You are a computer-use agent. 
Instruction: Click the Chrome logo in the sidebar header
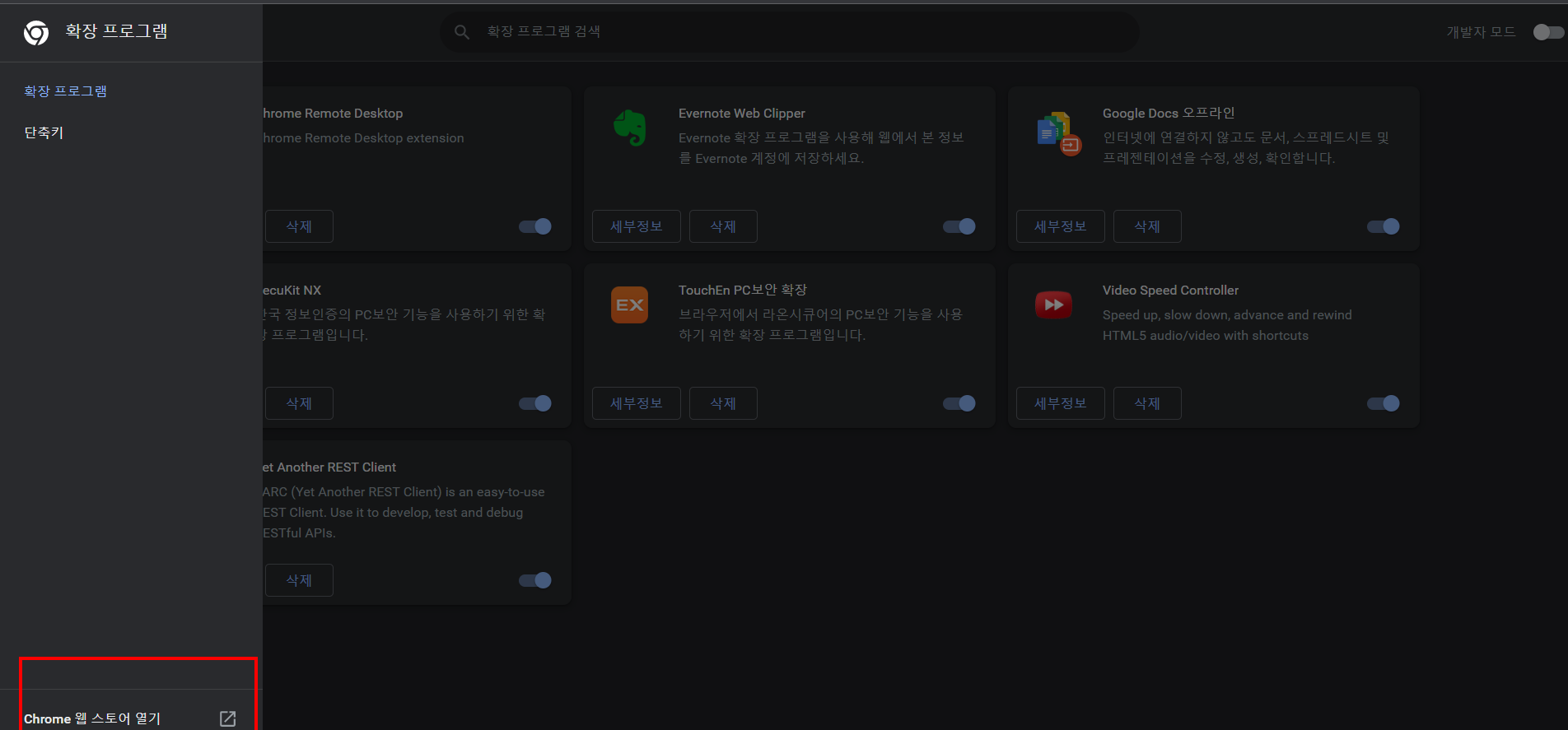click(x=36, y=33)
